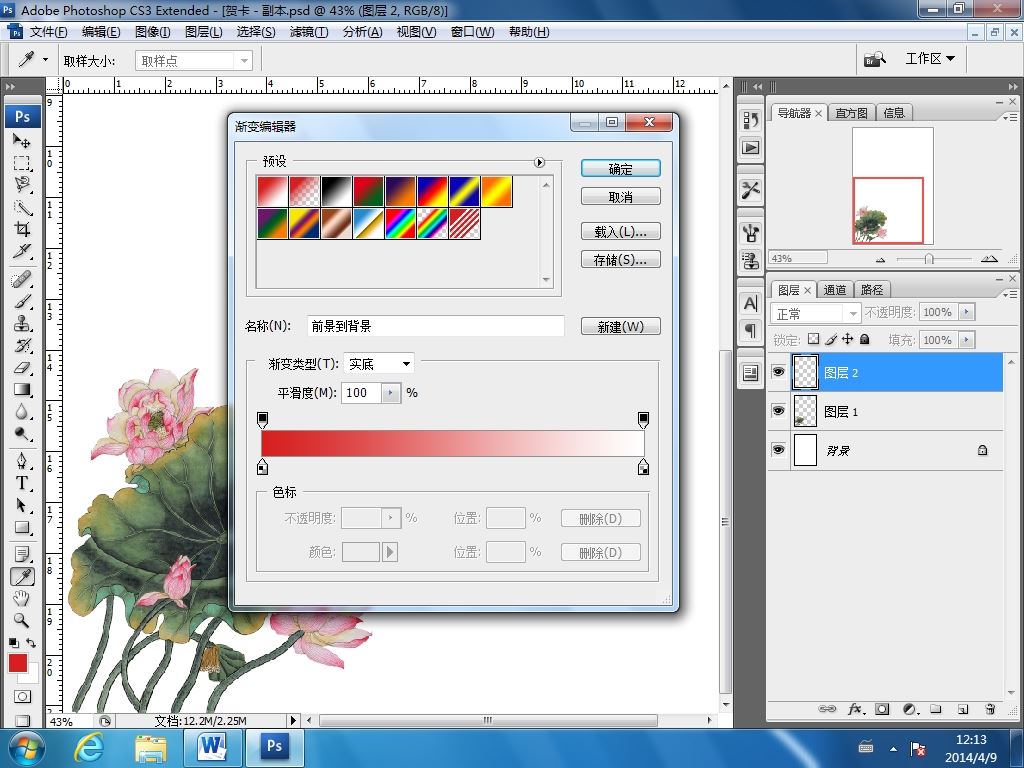The image size is (1024, 768).
Task: Select left color stop below gradient bar
Action: (263, 467)
